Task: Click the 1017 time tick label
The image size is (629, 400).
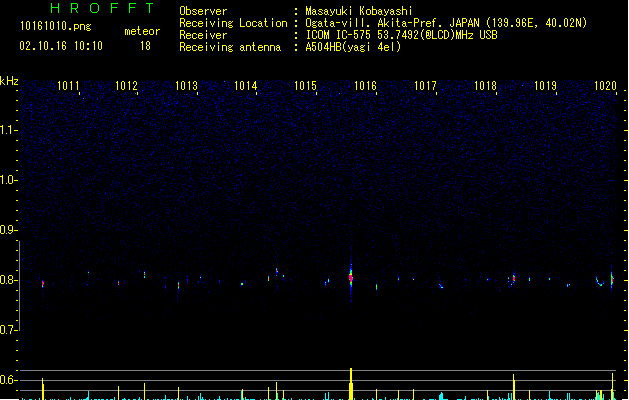Action: pyautogui.click(x=425, y=86)
